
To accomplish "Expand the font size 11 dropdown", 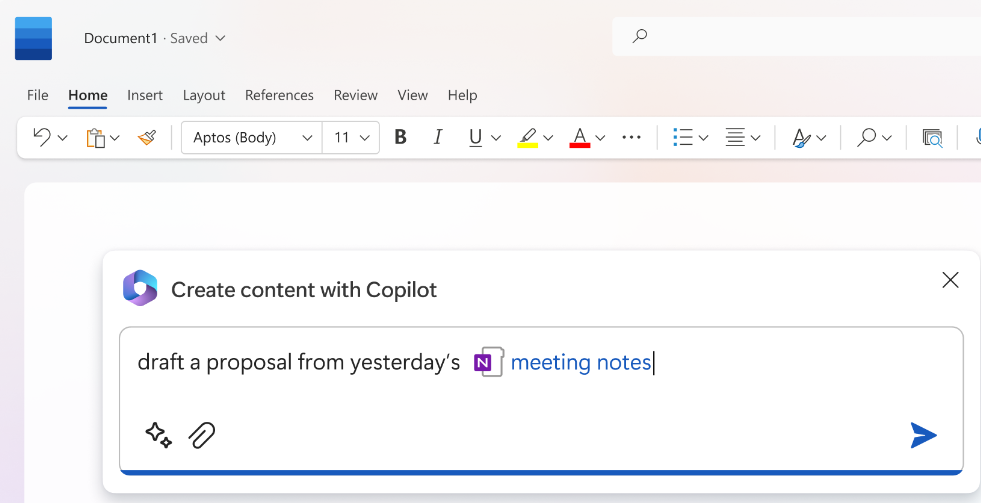I will pos(351,138).
